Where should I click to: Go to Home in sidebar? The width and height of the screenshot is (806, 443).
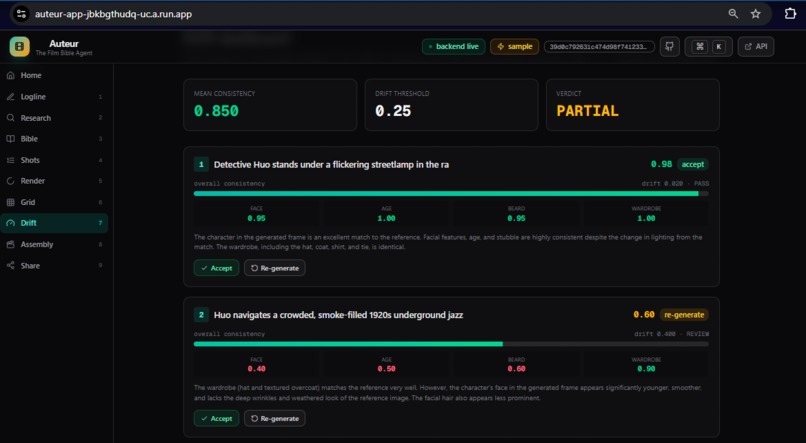[54, 76]
